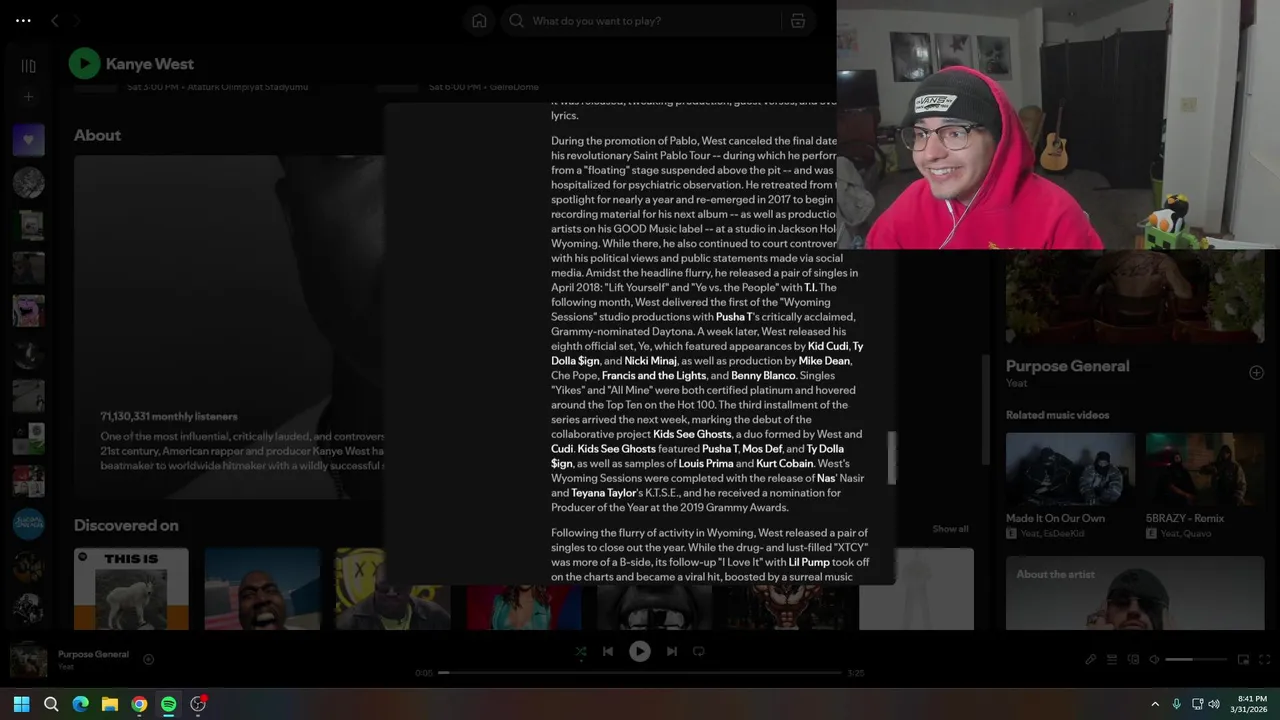Click the 'Purpose General' title in the player bar

(93, 654)
